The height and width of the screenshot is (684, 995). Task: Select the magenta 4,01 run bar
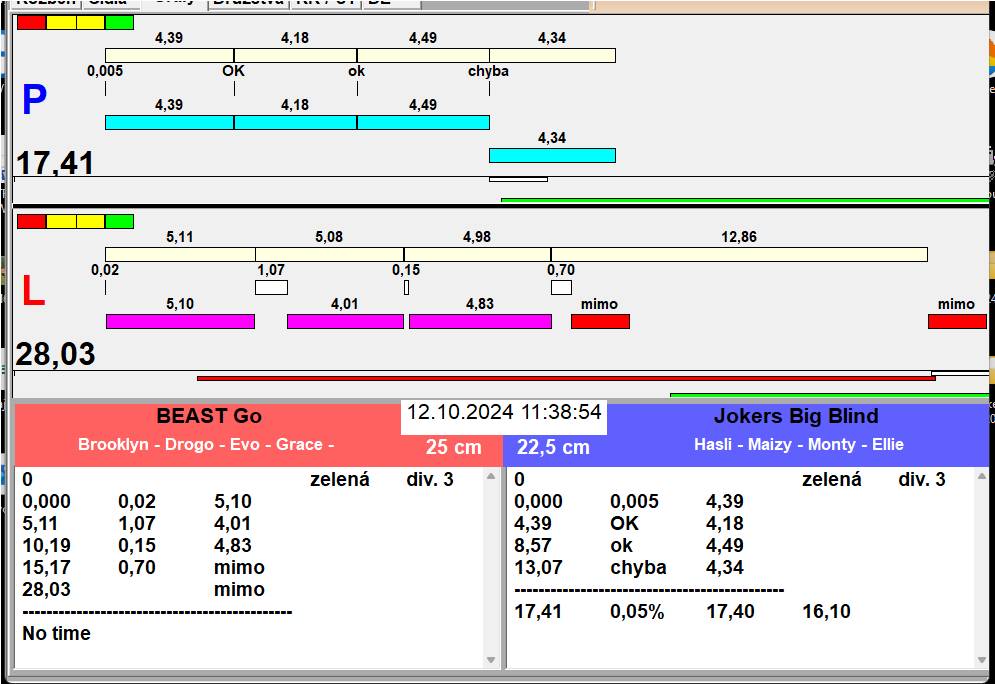[345, 321]
